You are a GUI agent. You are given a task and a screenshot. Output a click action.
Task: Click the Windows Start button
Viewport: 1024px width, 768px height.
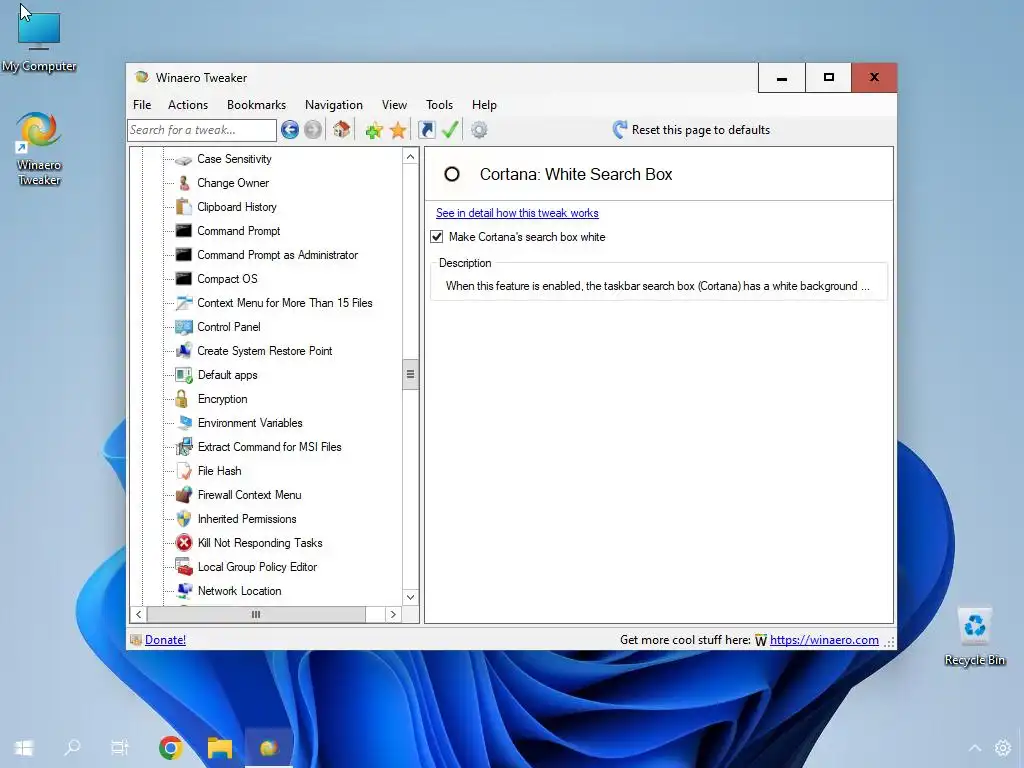24,748
